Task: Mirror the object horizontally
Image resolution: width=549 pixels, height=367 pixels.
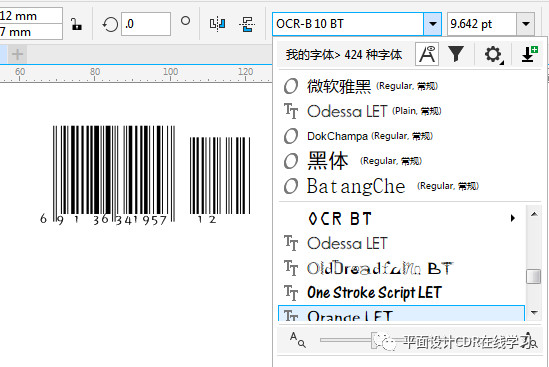Action: [x=217, y=24]
